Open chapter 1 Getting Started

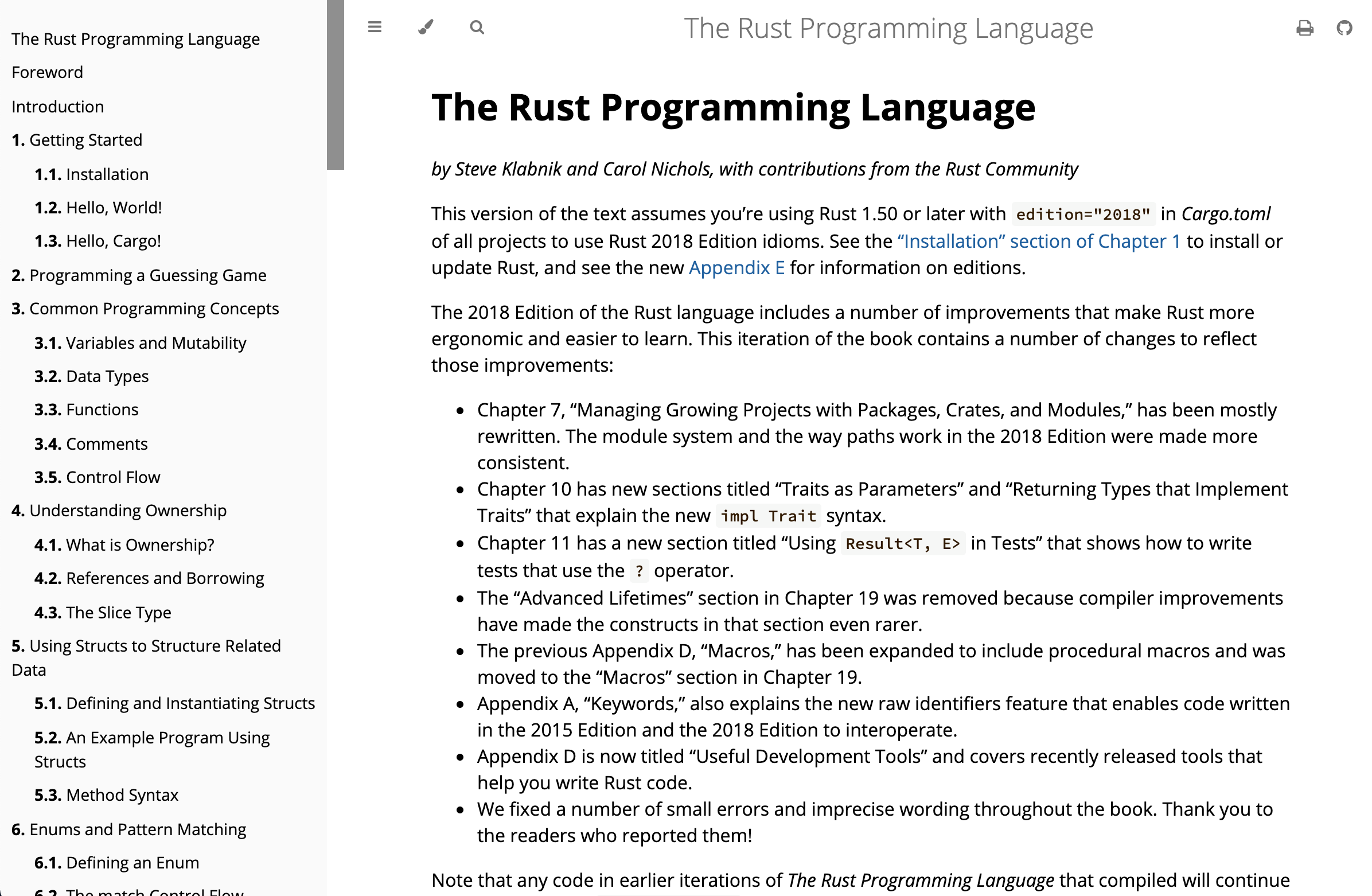tap(77, 140)
